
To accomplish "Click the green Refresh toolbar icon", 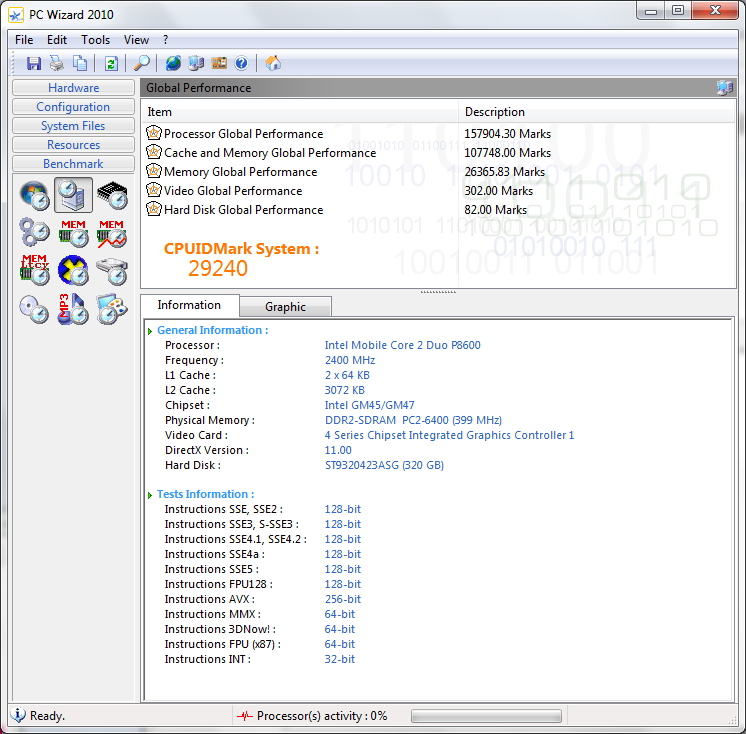I will 111,63.
